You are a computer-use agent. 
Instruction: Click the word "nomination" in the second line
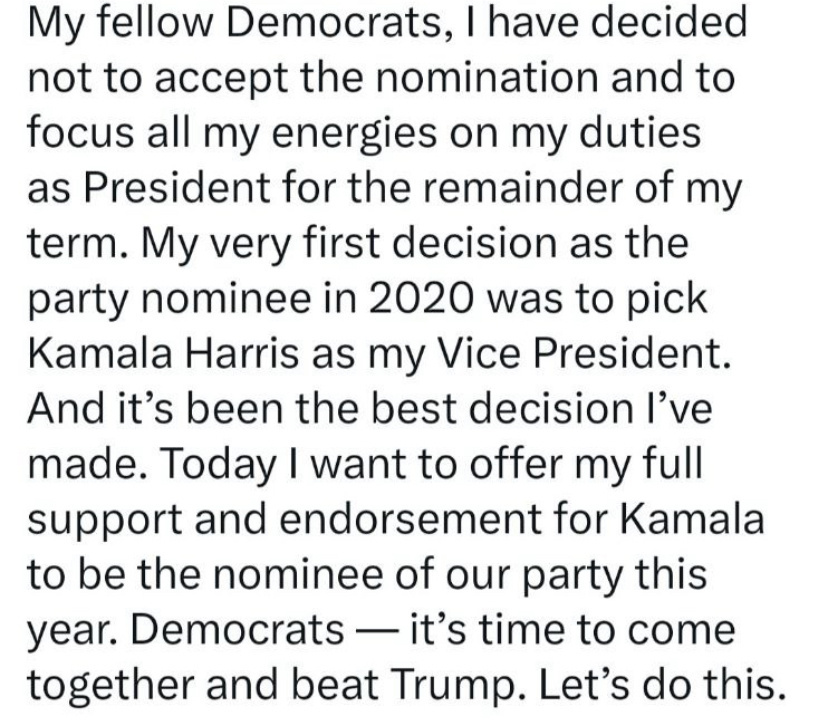(x=488, y=78)
